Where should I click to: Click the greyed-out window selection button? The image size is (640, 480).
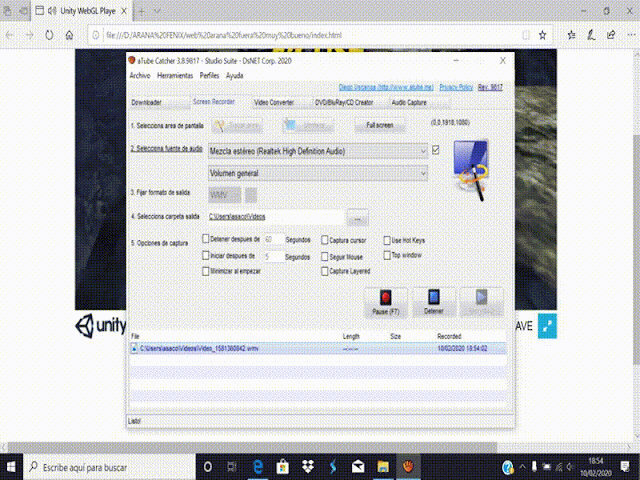[308, 125]
